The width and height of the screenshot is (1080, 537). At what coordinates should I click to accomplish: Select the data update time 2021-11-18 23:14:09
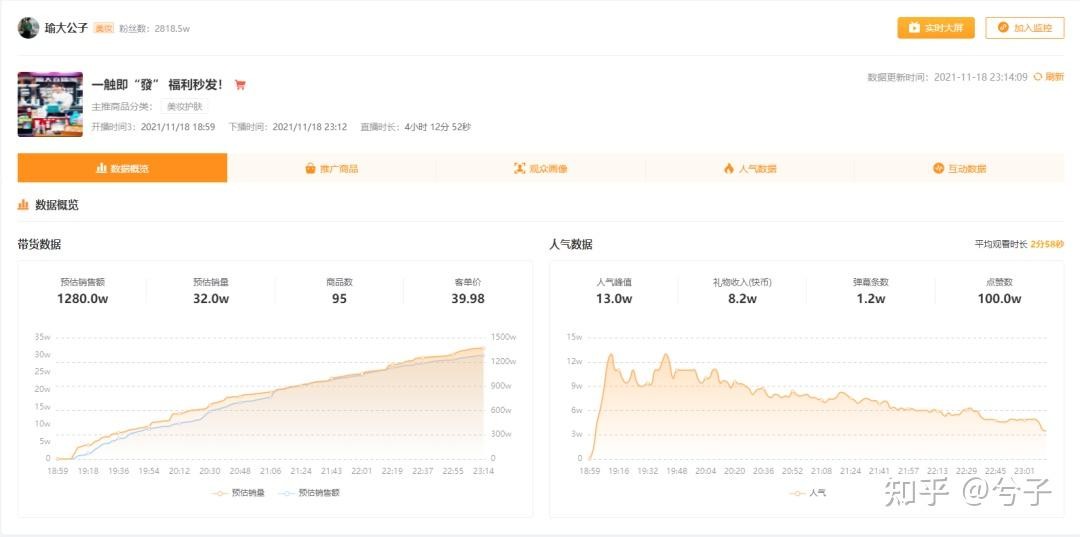(x=981, y=77)
